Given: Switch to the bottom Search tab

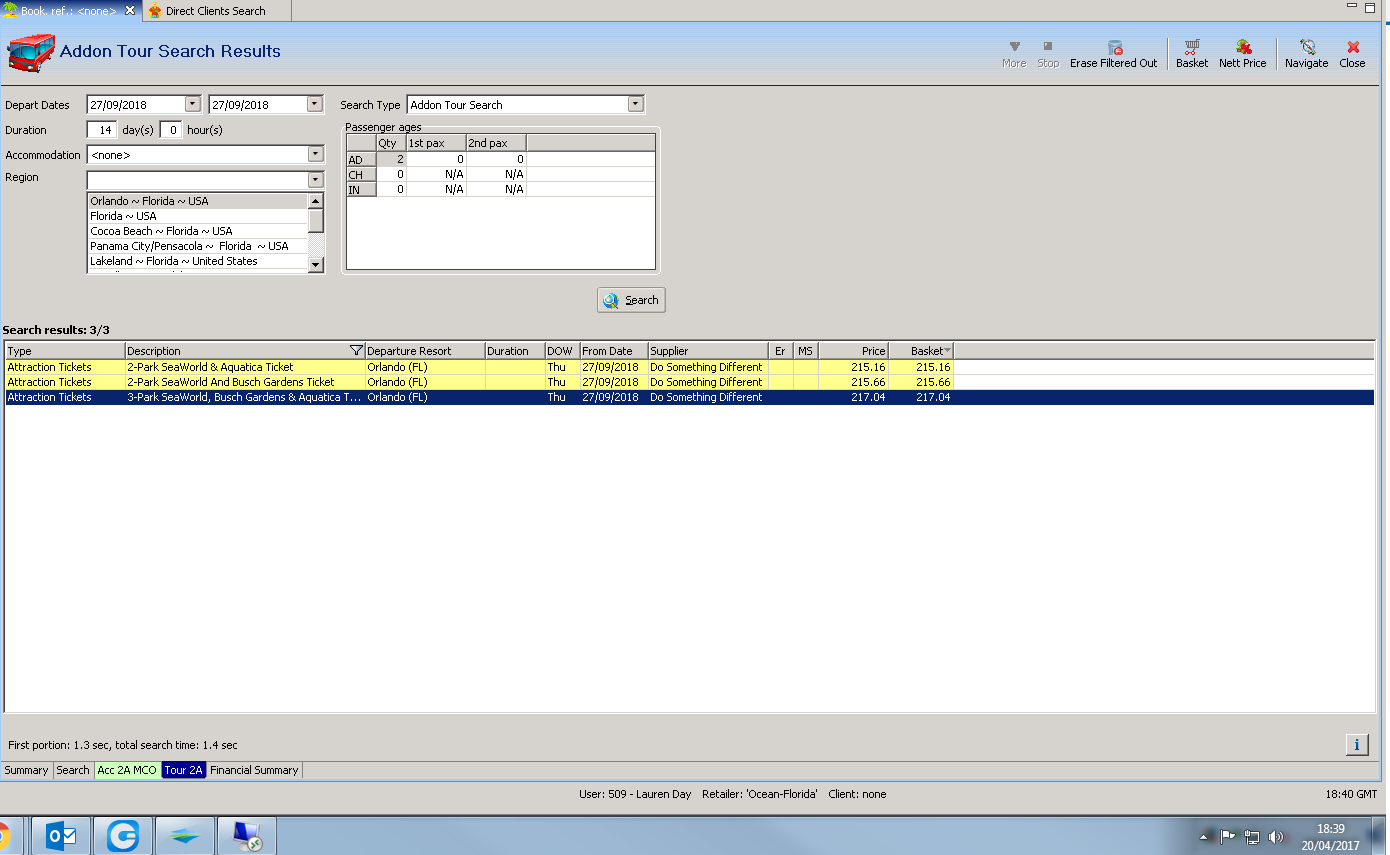Looking at the screenshot, I should (x=73, y=770).
